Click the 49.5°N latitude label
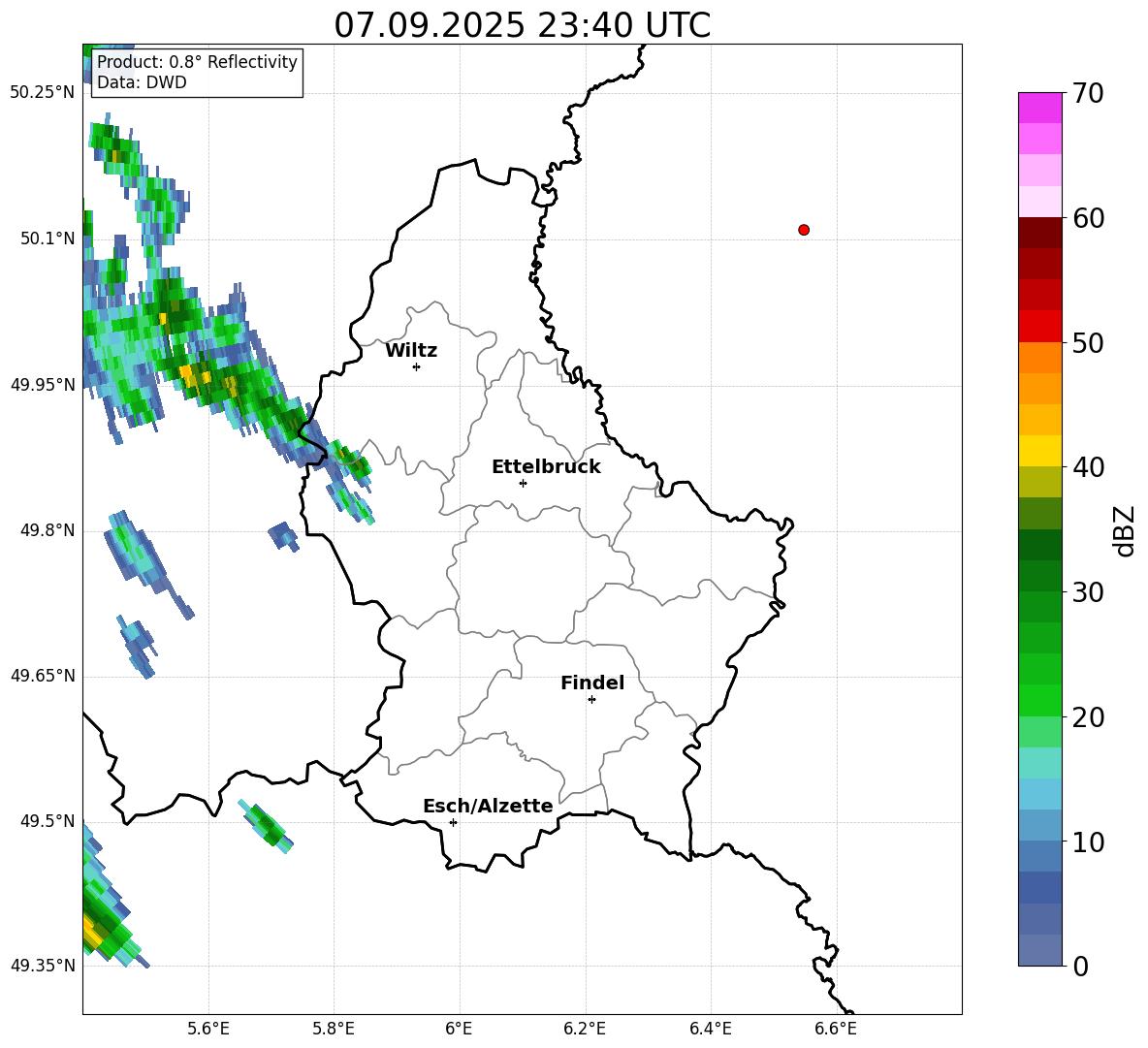 [x=48, y=821]
